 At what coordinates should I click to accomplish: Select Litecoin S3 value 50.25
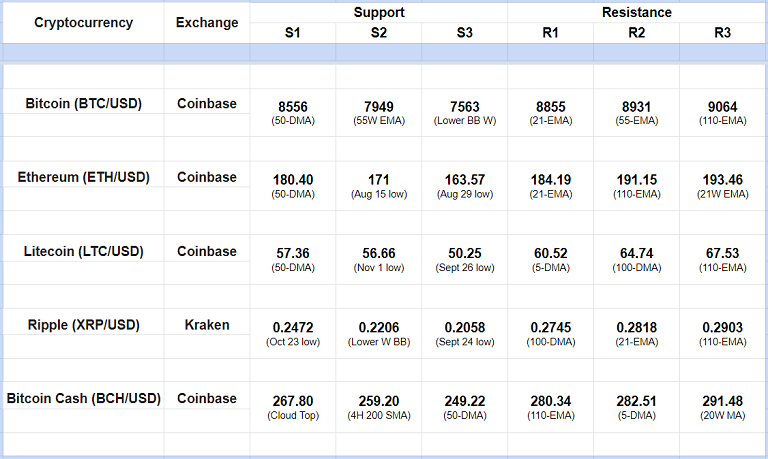464,253
